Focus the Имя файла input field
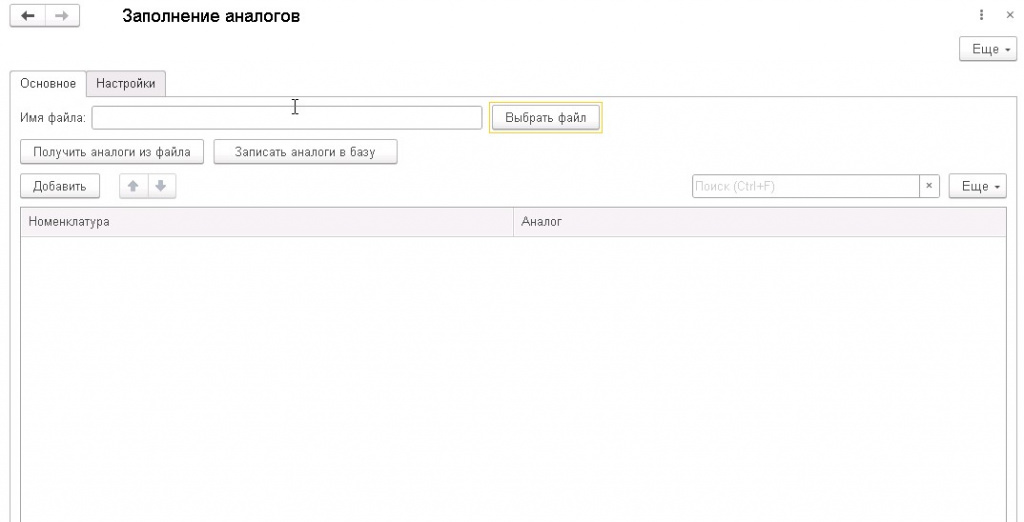 (287, 118)
